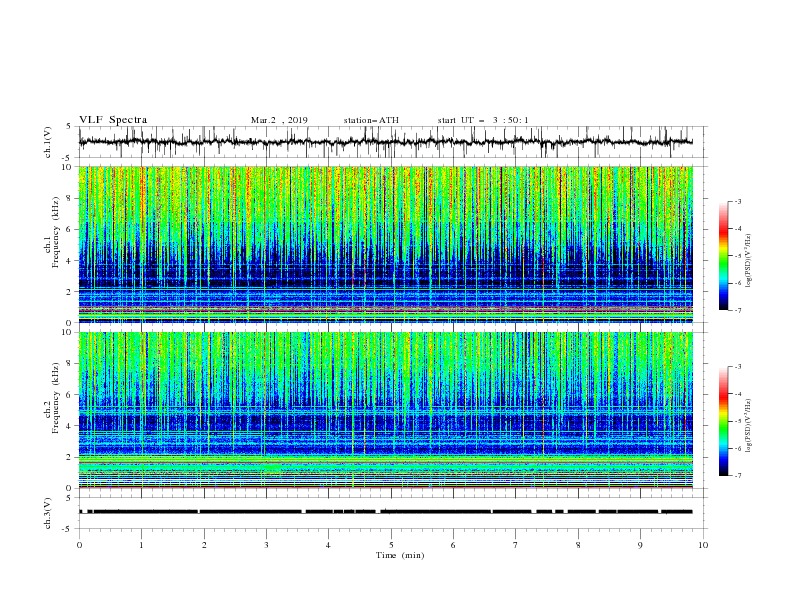This screenshot has width=792, height=612.
Task: Click the ch.1 spectrogram plot area
Action: 385,244
